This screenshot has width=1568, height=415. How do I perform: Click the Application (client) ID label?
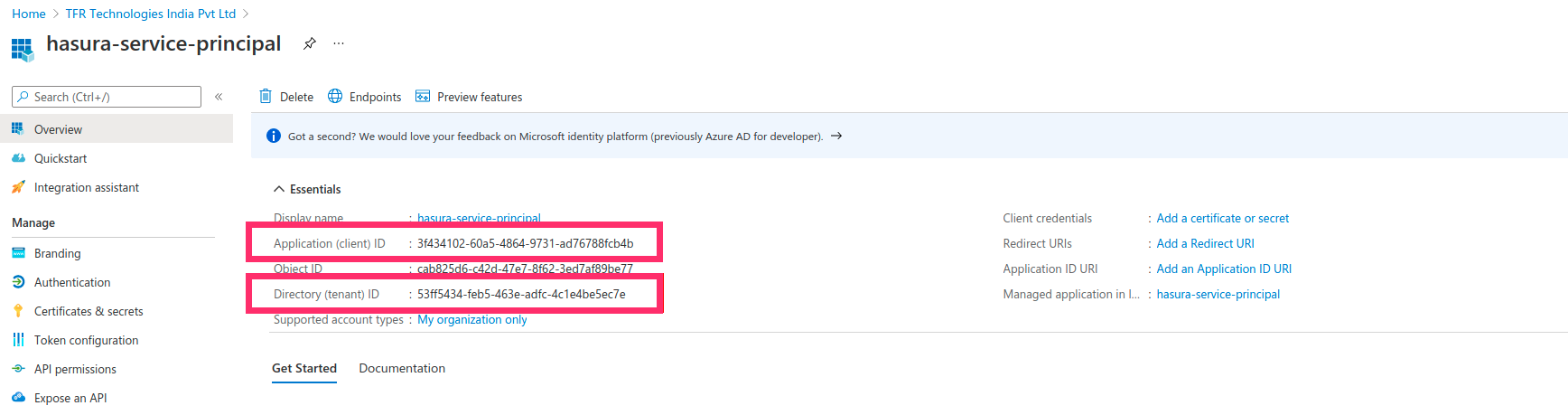coord(330,243)
